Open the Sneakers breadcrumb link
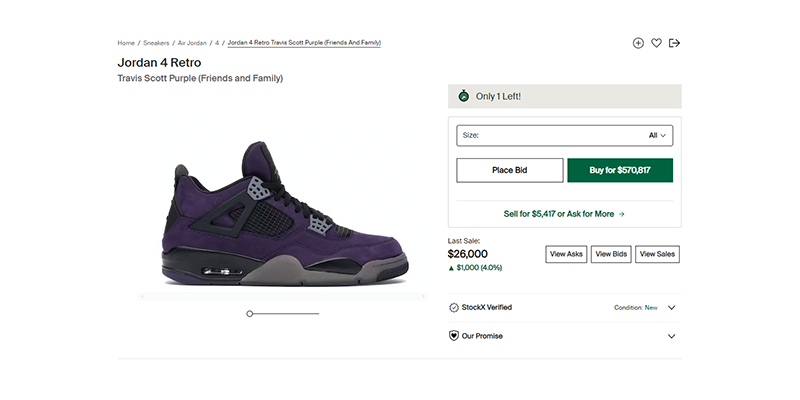This screenshot has width=800, height=400. [156, 43]
